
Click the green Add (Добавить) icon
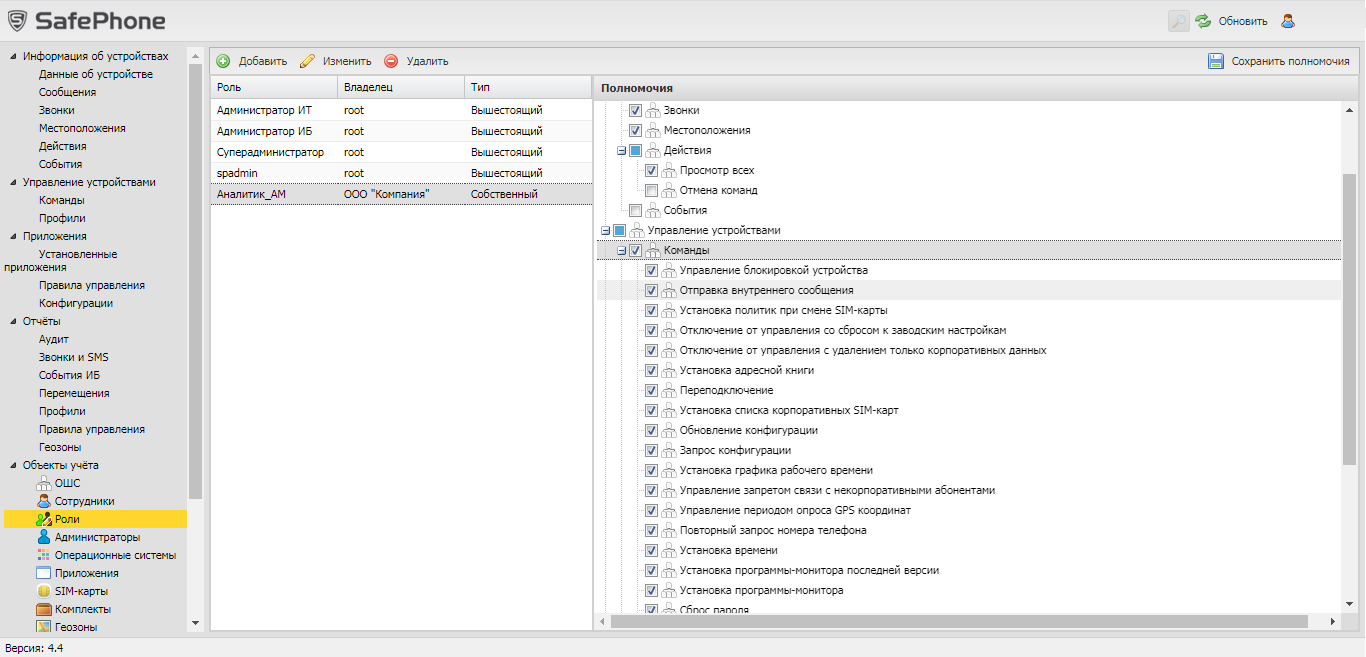click(x=223, y=61)
